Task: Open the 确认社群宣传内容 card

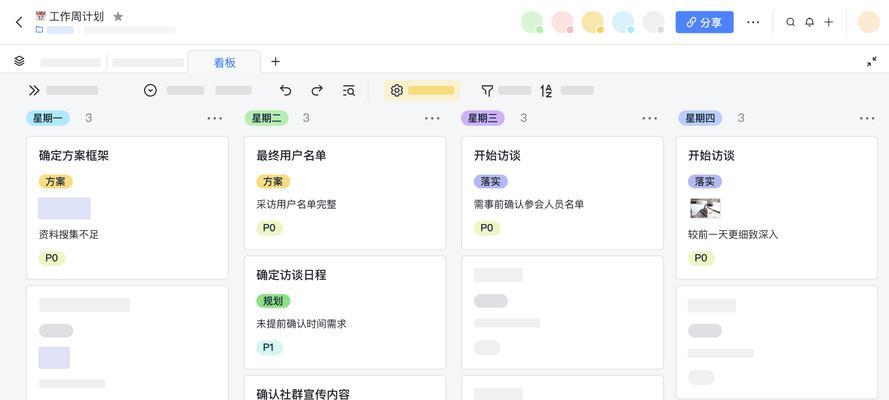Action: point(345,388)
